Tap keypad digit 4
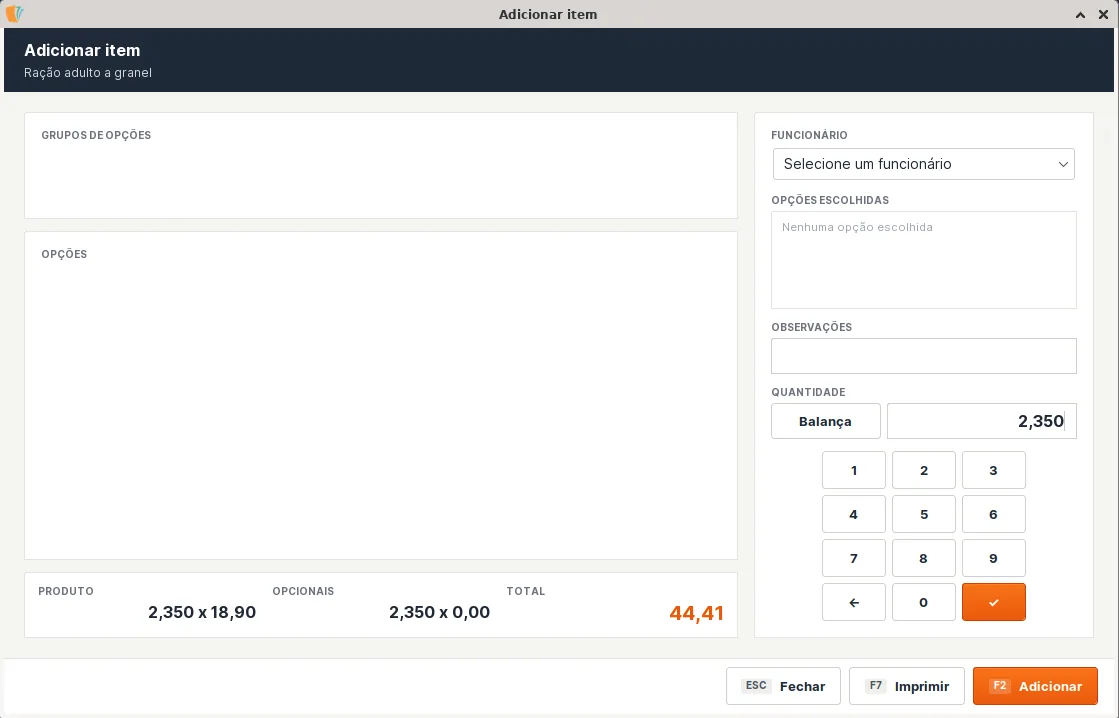Viewport: 1119px width, 718px height. click(854, 515)
